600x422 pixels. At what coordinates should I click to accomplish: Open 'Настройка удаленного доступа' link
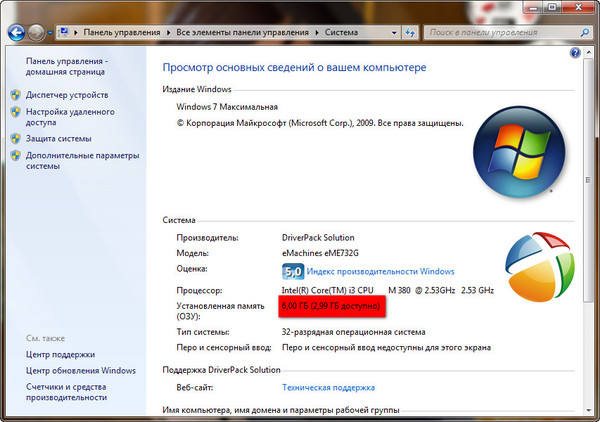tap(70, 117)
